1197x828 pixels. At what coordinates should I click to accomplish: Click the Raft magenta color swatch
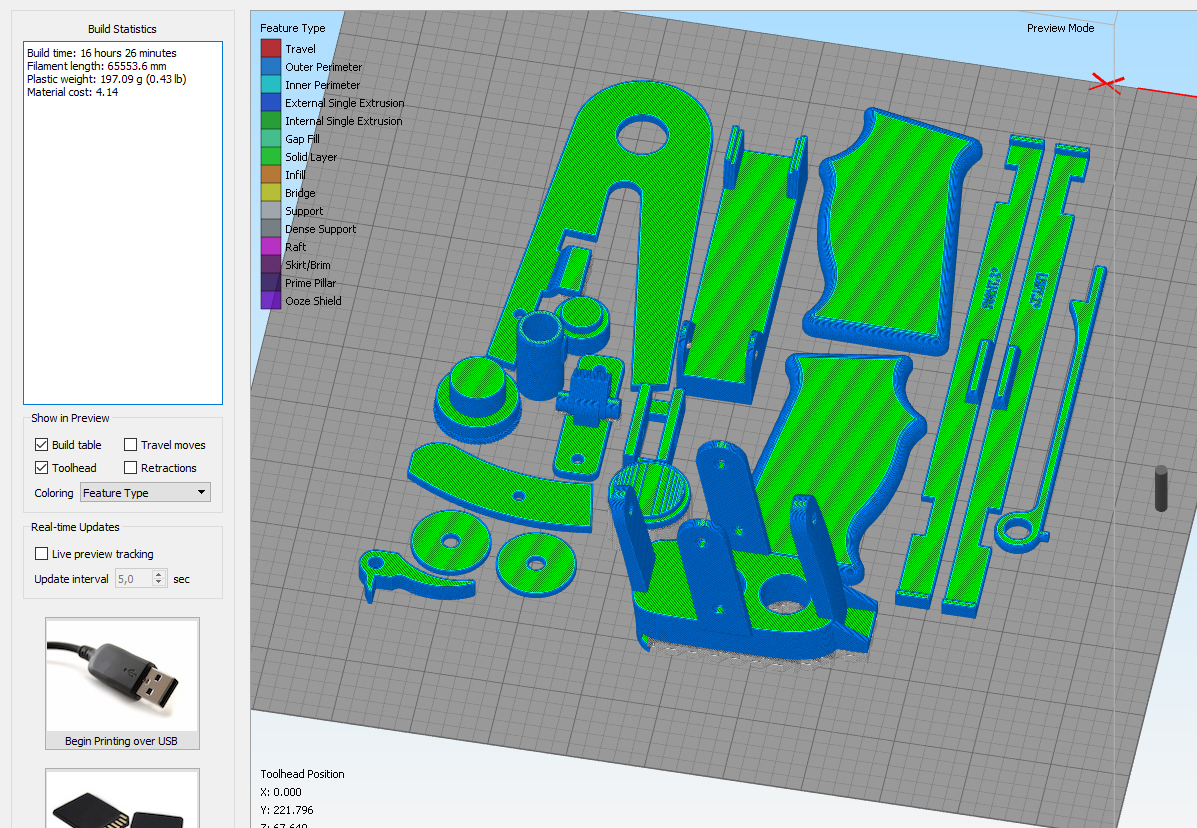pyautogui.click(x=271, y=246)
